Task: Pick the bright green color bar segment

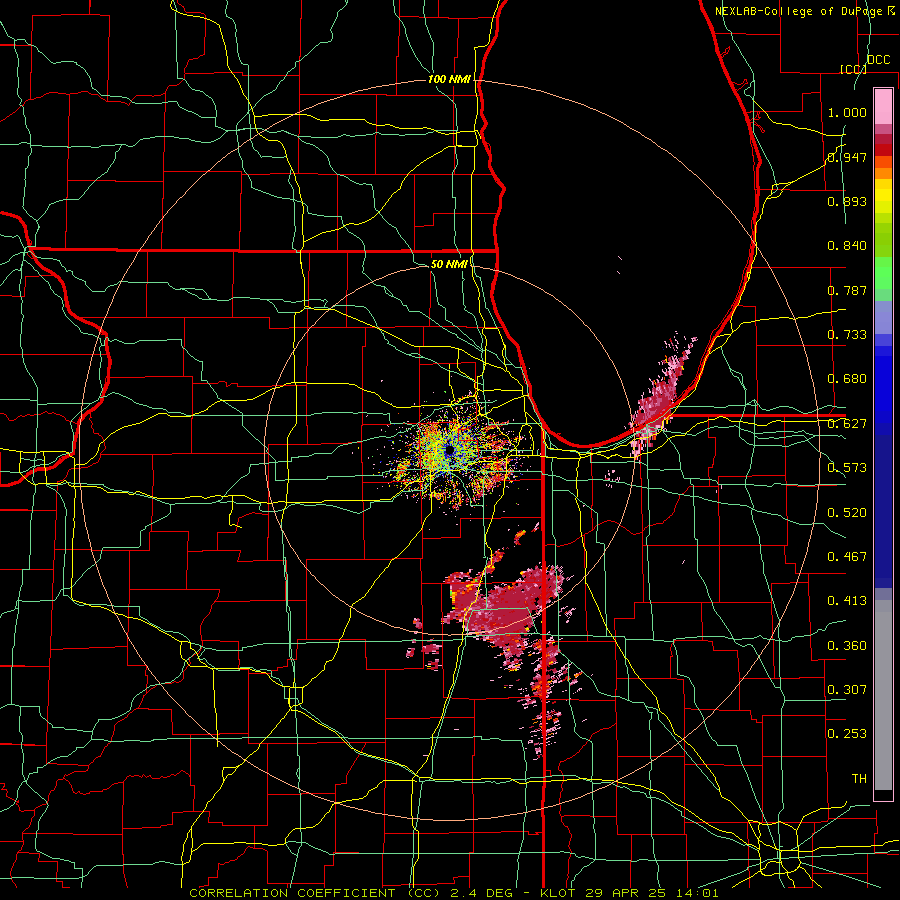Action: [x=883, y=273]
